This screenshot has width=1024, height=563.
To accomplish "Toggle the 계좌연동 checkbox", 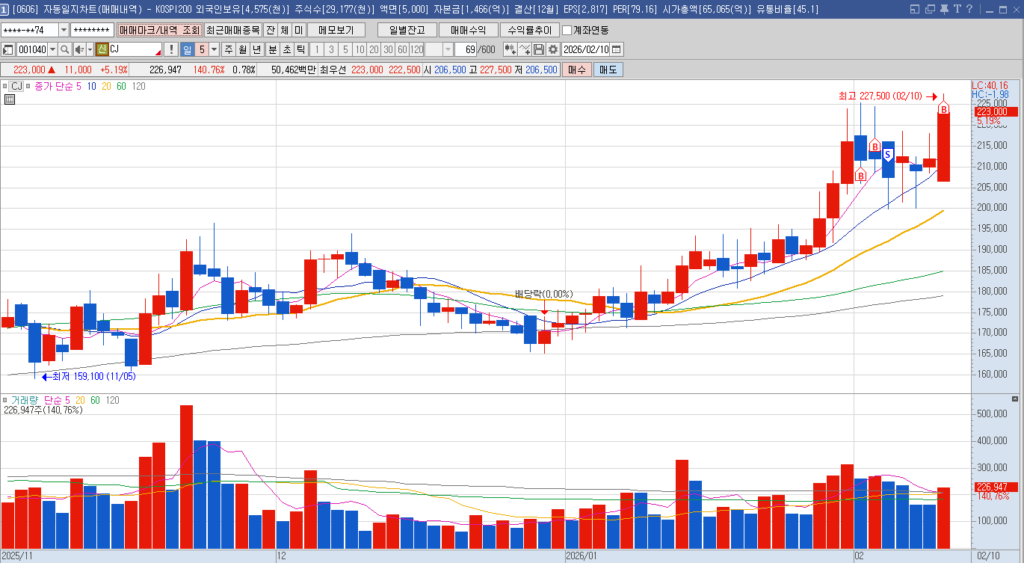I will coord(567,30).
